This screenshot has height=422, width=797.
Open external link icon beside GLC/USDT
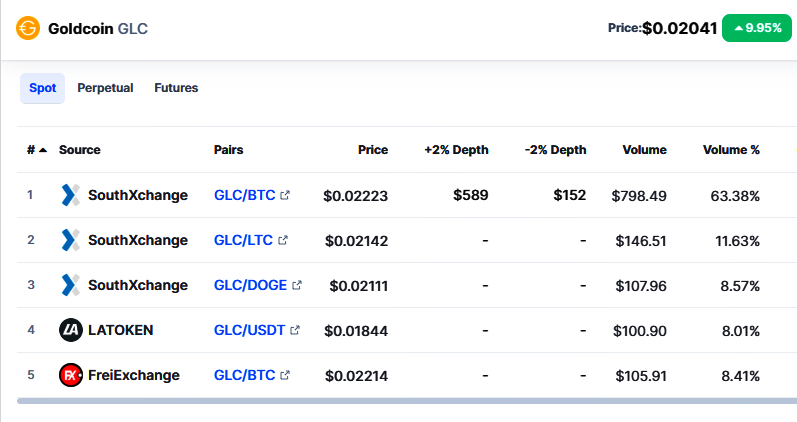(295, 330)
